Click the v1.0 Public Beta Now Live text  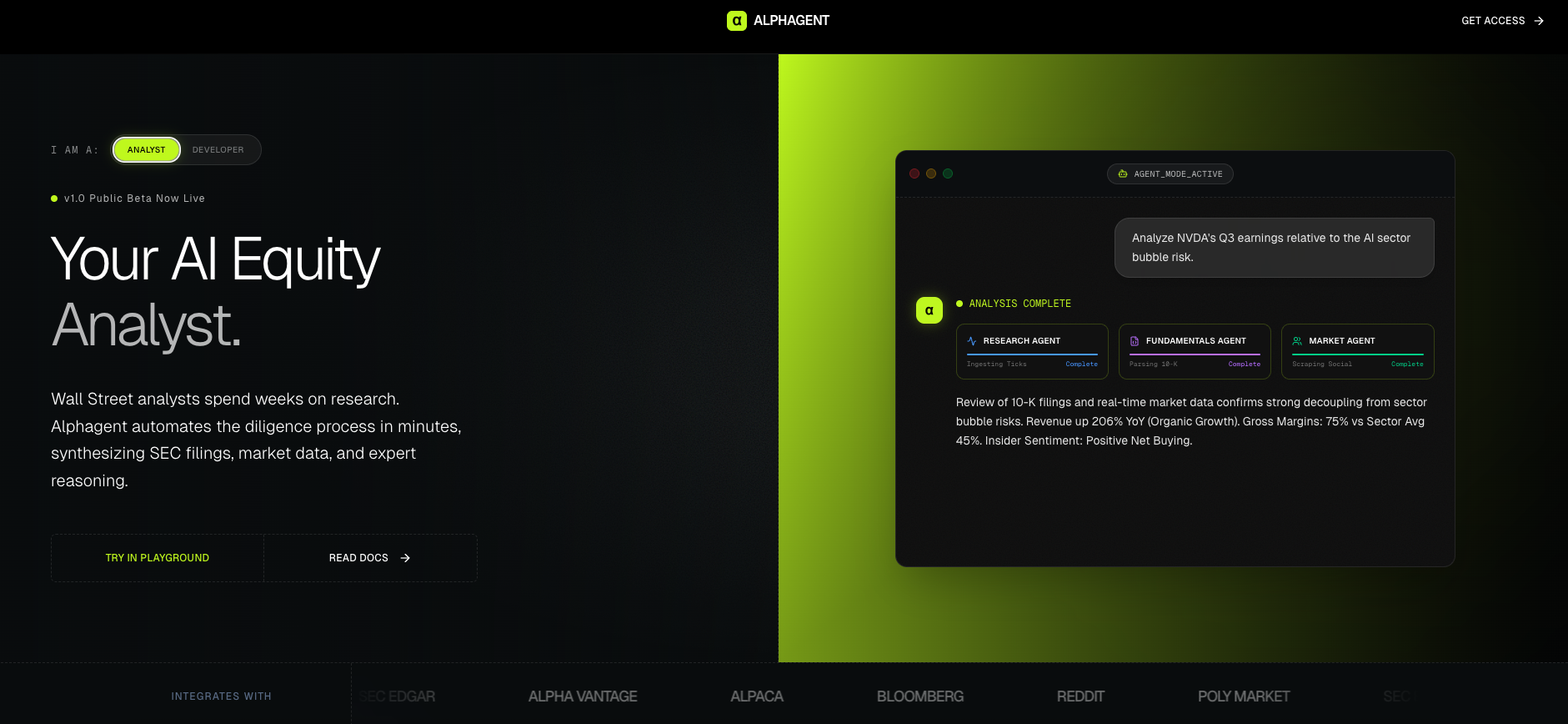click(x=134, y=199)
